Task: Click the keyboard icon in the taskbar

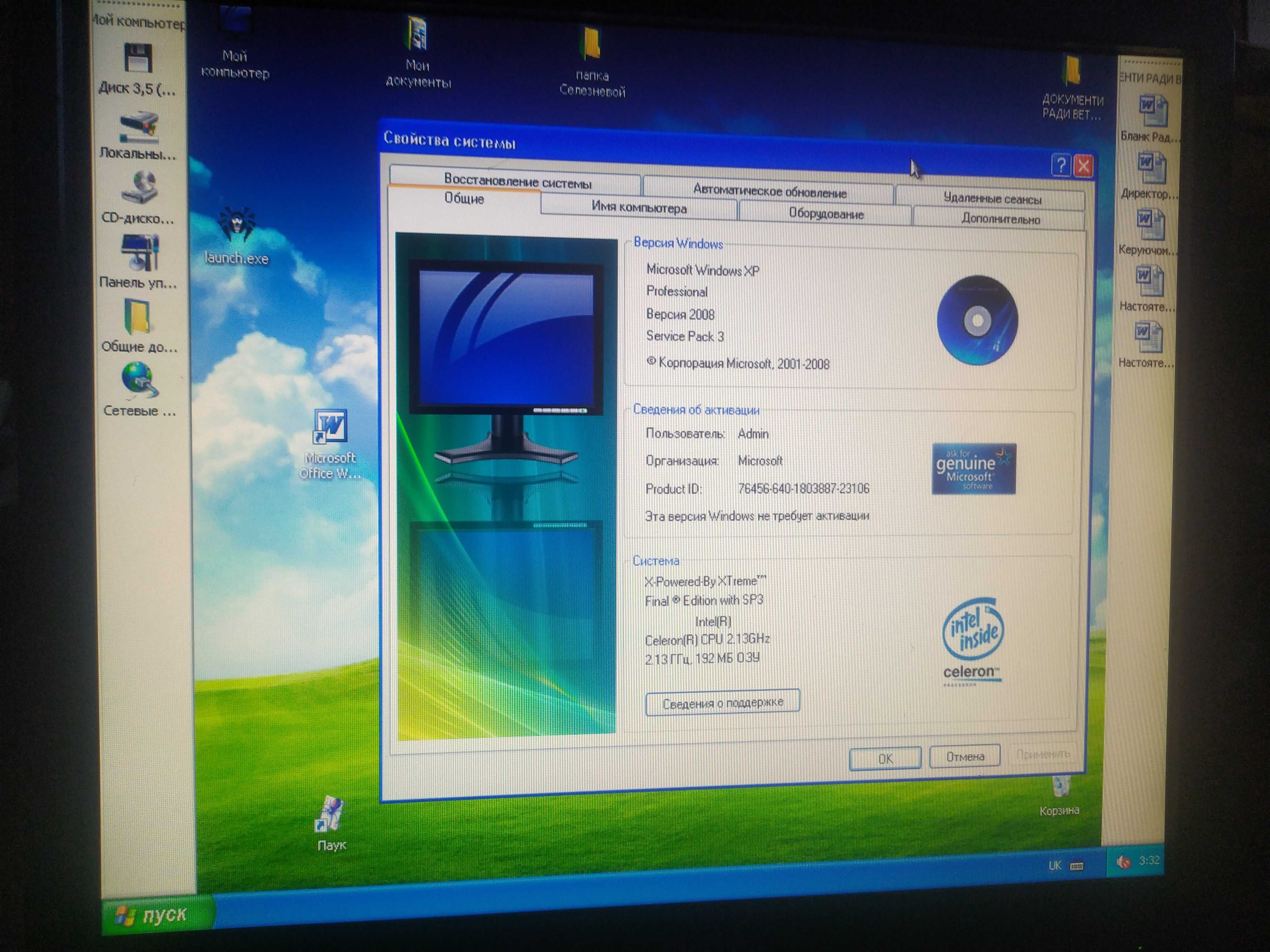Action: (1077, 866)
